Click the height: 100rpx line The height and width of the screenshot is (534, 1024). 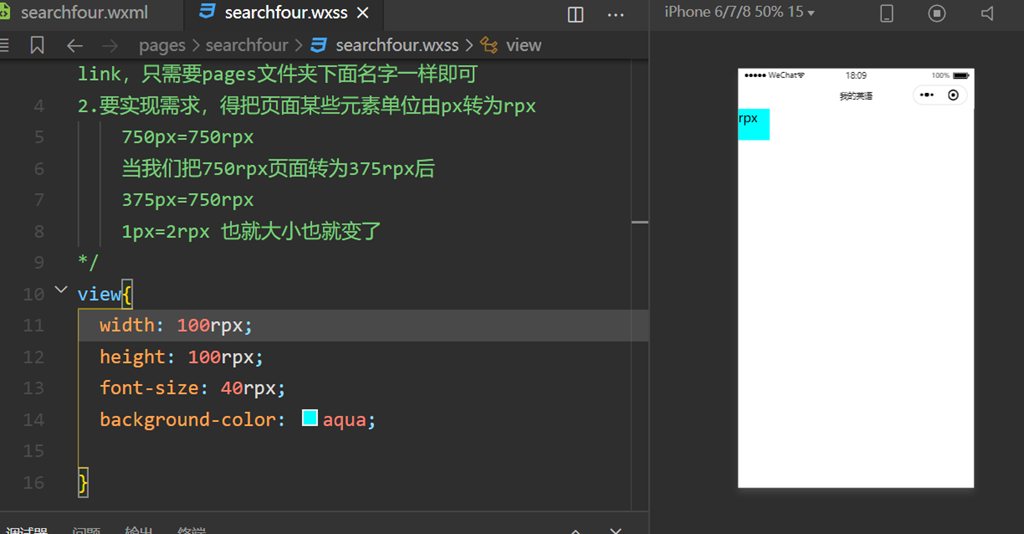[181, 357]
